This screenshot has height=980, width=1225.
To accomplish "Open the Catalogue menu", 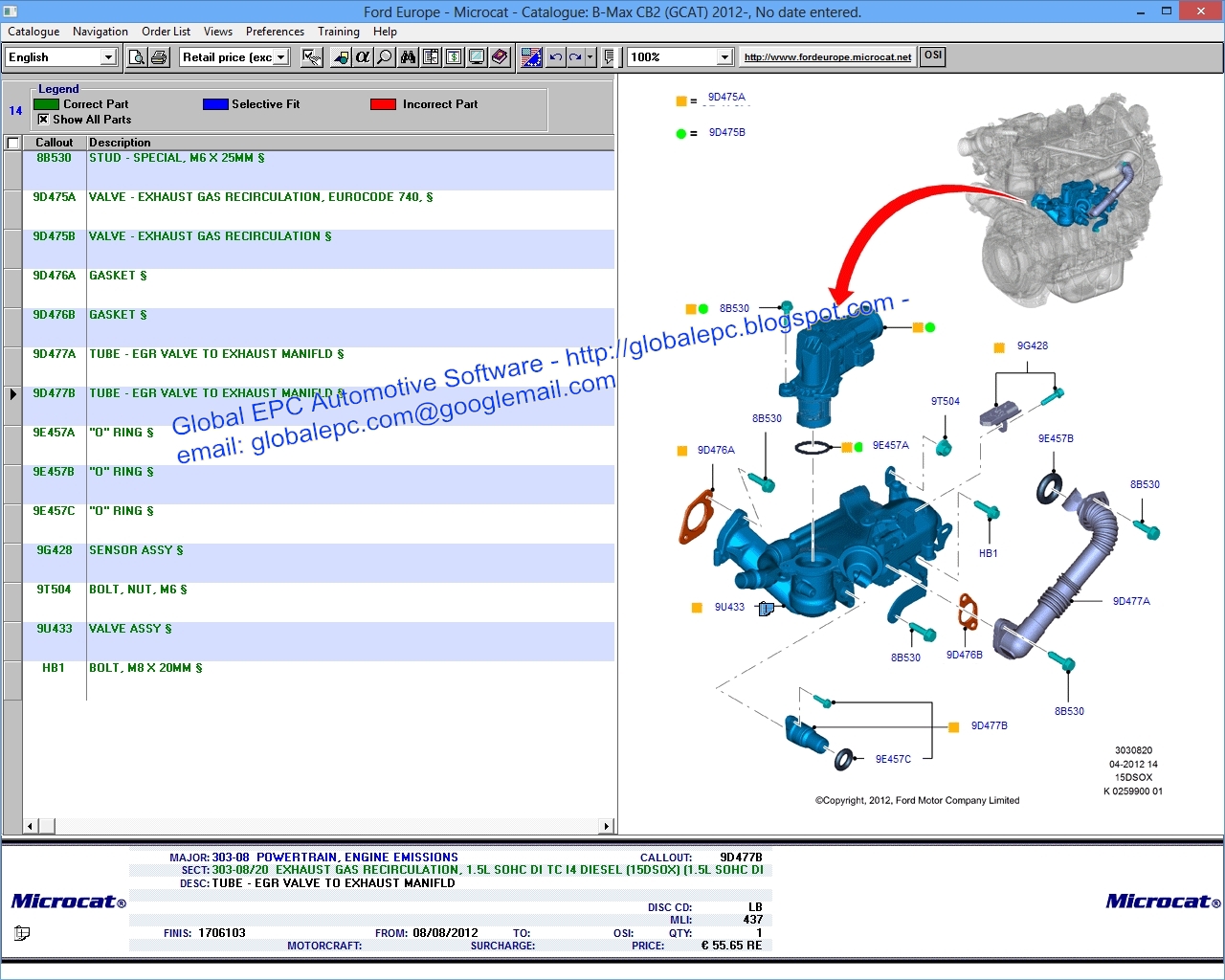I will 33,32.
